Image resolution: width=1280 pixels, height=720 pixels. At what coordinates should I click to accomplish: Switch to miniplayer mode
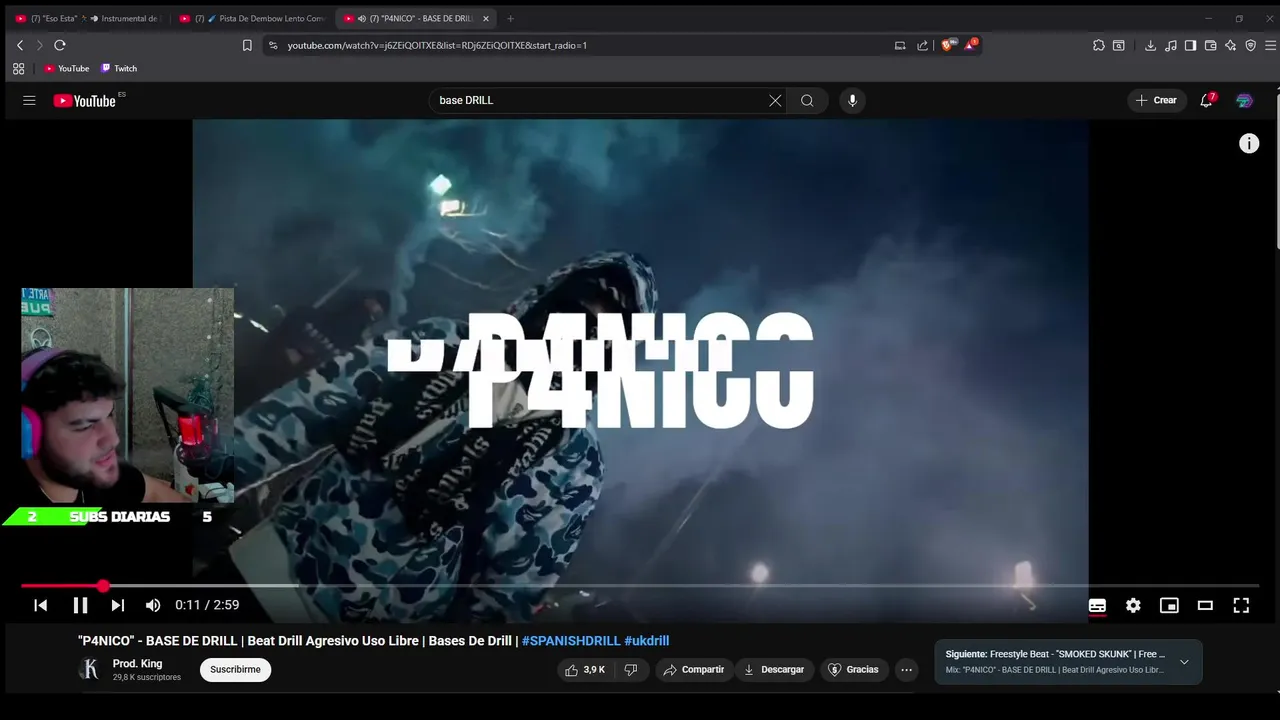pyautogui.click(x=1169, y=605)
